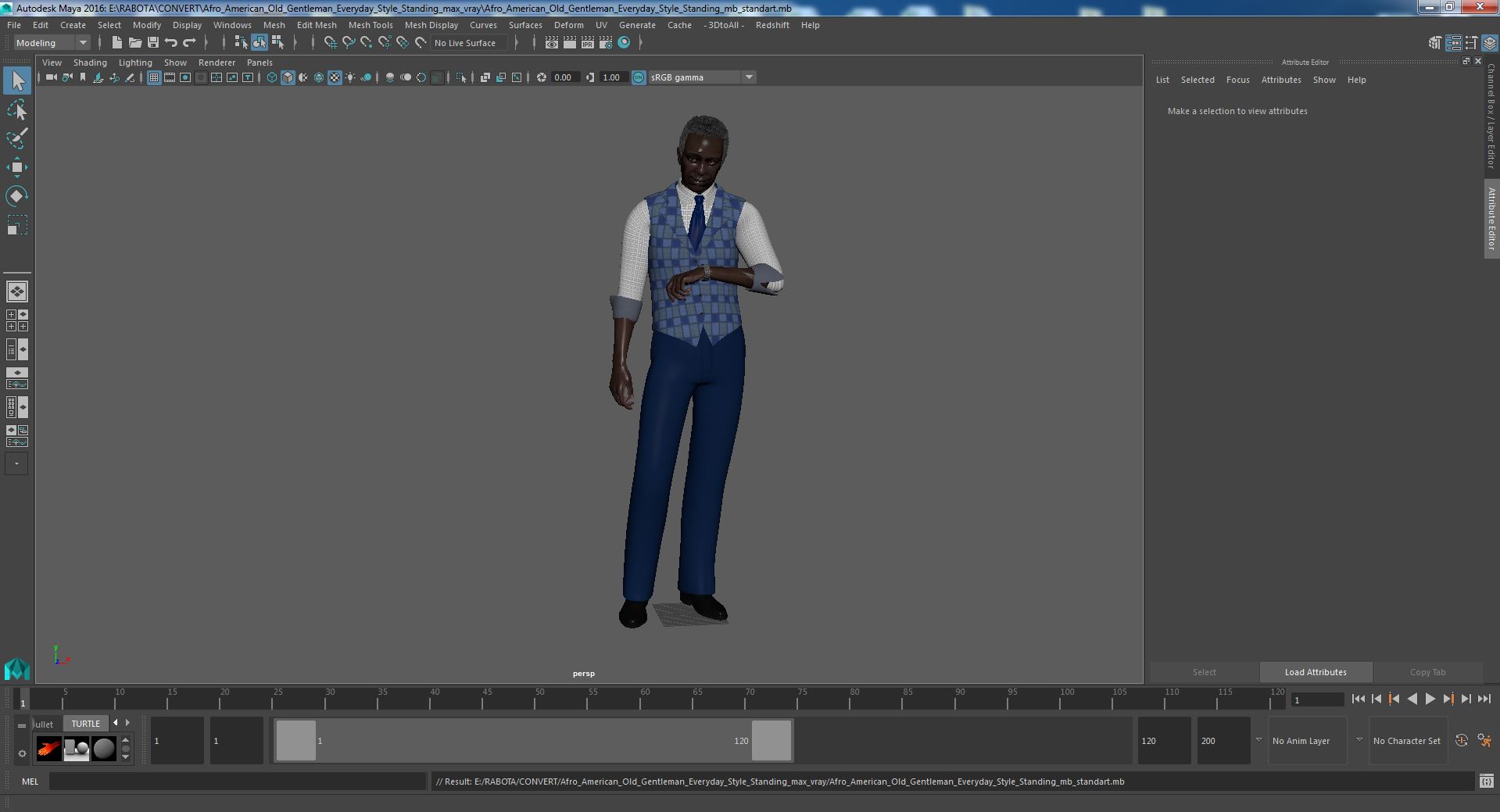Toggle auto keyframe icon
Image resolution: width=1500 pixels, height=812 pixels.
point(1461,740)
